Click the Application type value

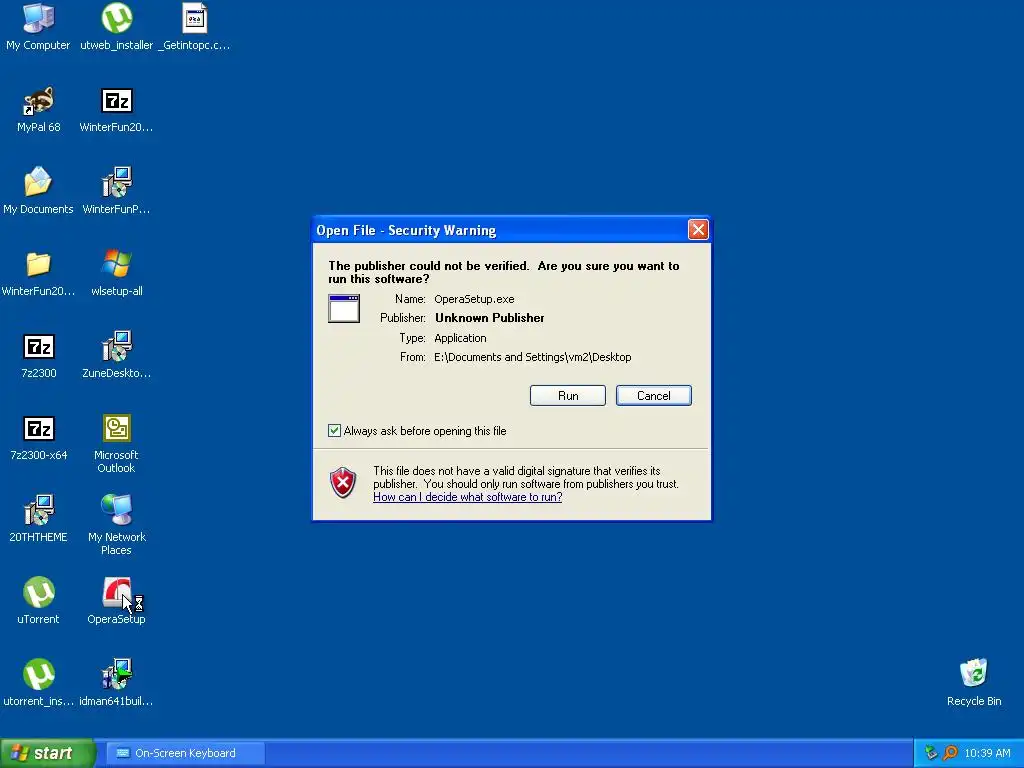[460, 338]
